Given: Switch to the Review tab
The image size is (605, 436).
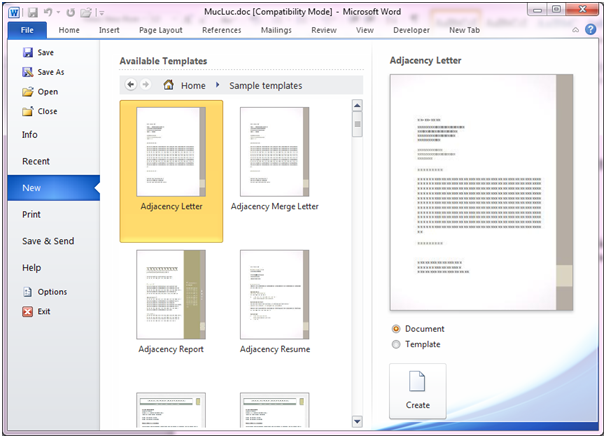Looking at the screenshot, I should (x=324, y=30).
